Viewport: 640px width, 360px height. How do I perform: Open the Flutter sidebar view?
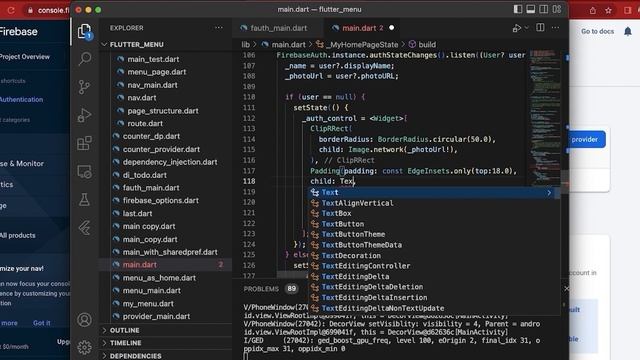tap(84, 228)
